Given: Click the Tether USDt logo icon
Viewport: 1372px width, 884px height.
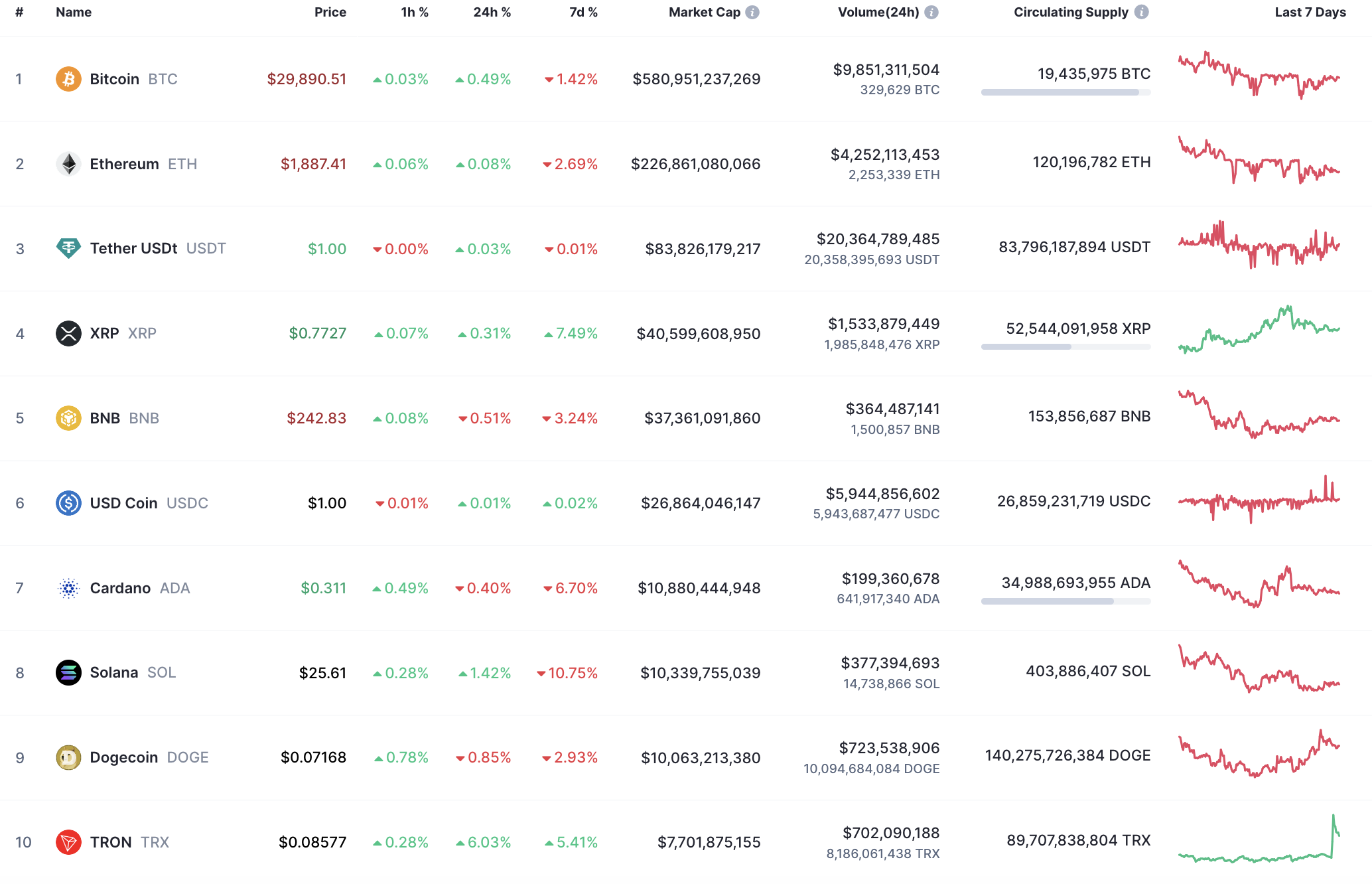Looking at the screenshot, I should click(x=68, y=248).
